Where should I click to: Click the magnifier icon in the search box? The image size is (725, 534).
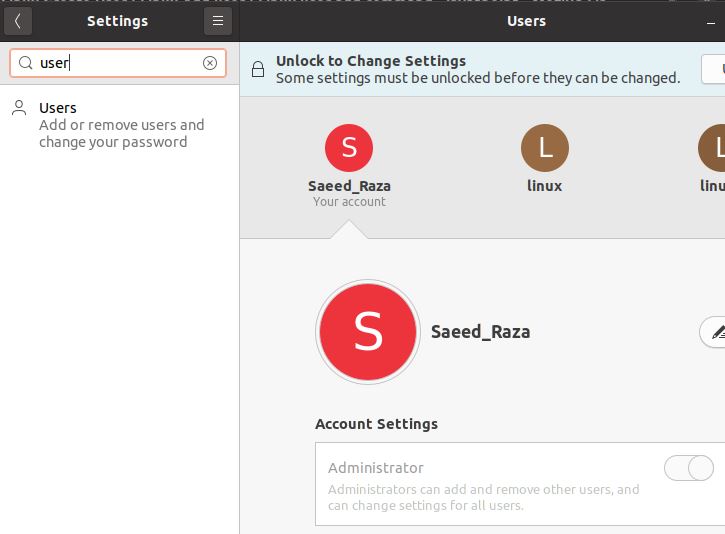pyautogui.click(x=26, y=63)
